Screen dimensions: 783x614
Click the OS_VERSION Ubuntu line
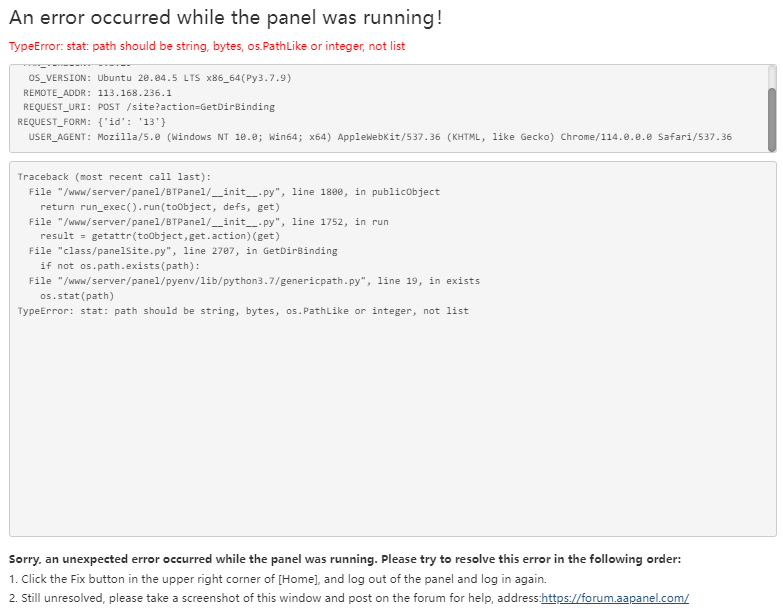point(160,77)
